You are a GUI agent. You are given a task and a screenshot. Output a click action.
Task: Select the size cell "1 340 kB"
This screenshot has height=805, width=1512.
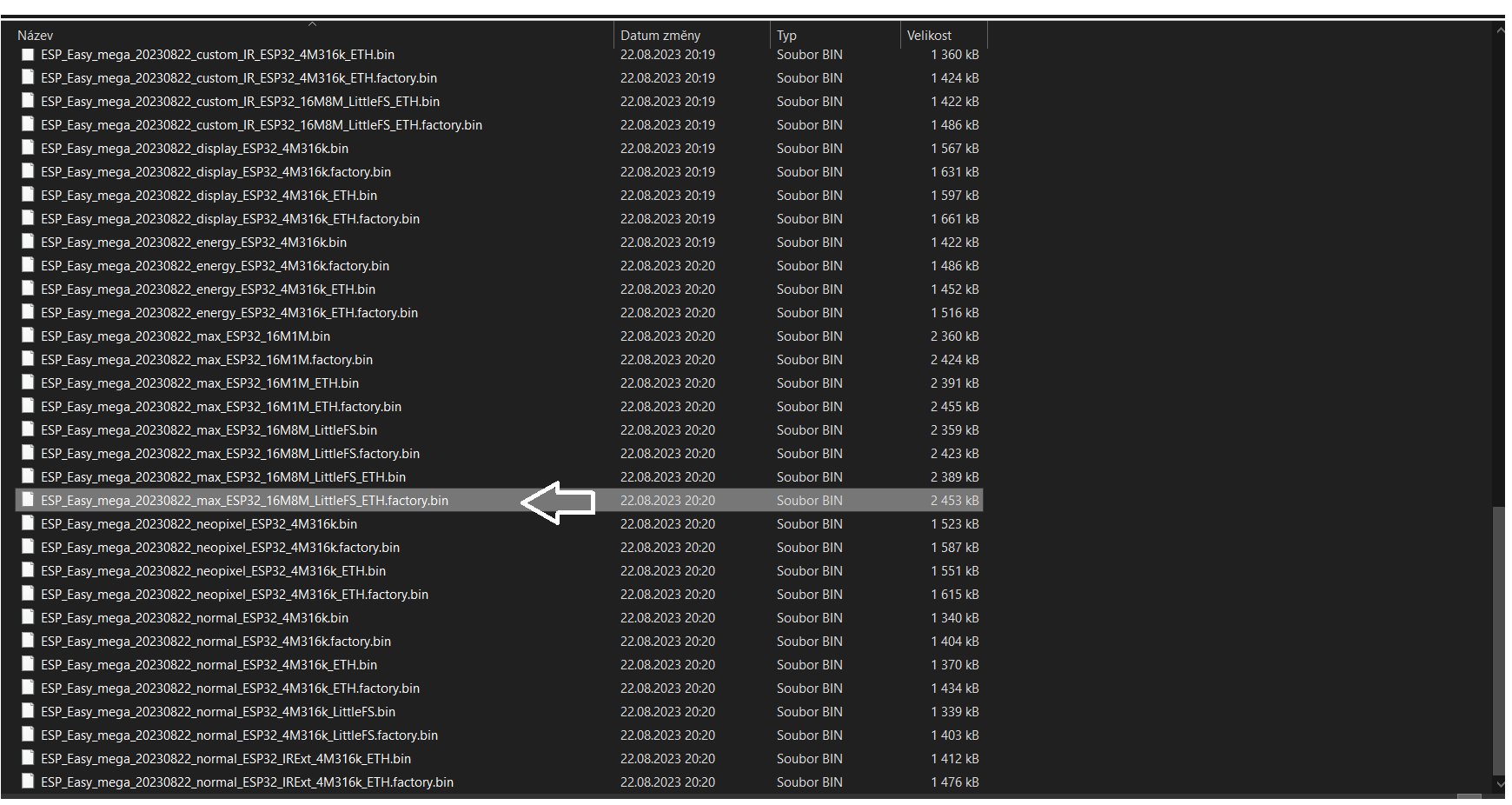pos(955,618)
